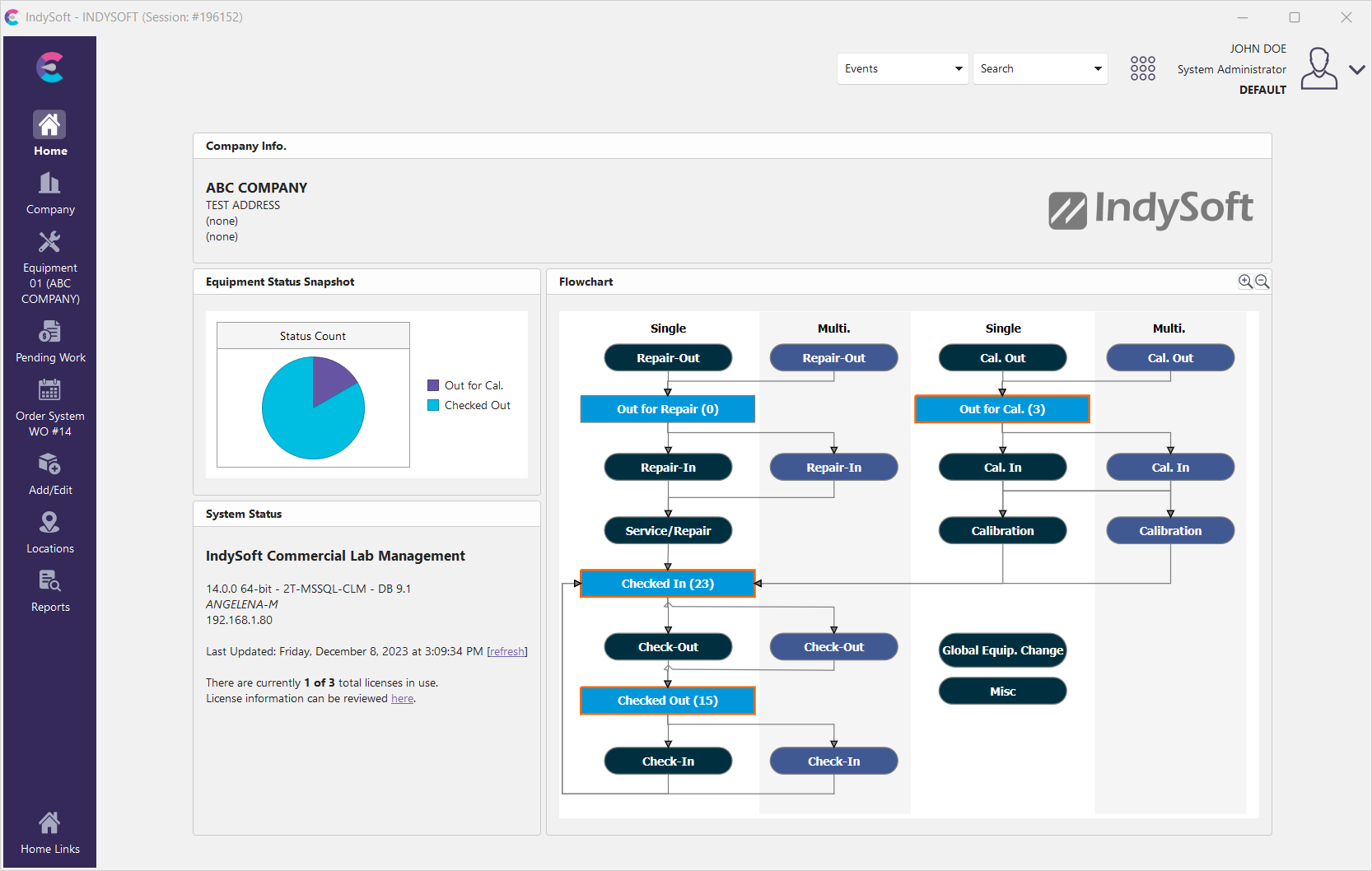Open the Company sidebar icon
This screenshot has width=1372, height=871.
tap(49, 184)
